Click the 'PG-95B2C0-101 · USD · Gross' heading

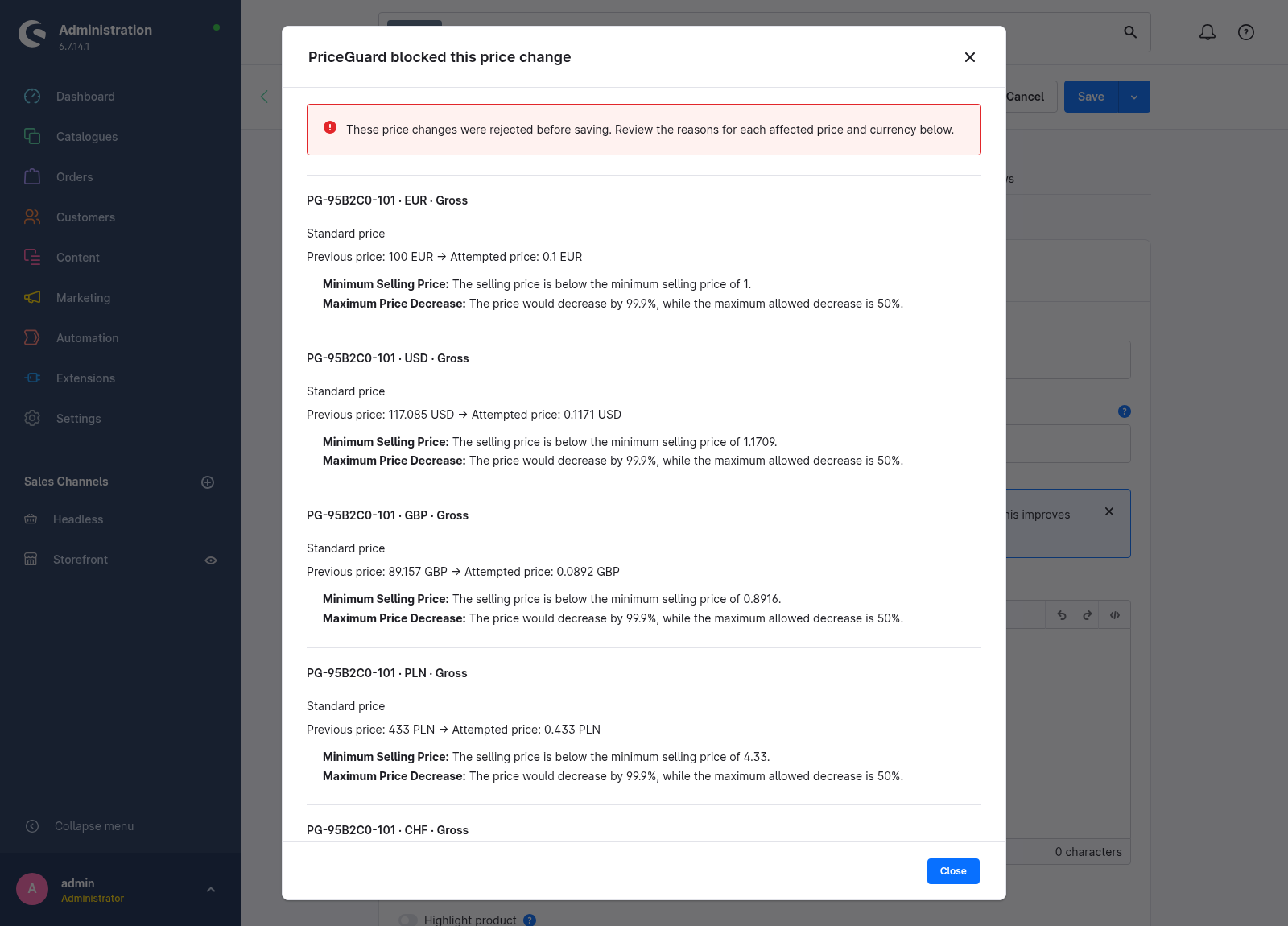tap(388, 358)
